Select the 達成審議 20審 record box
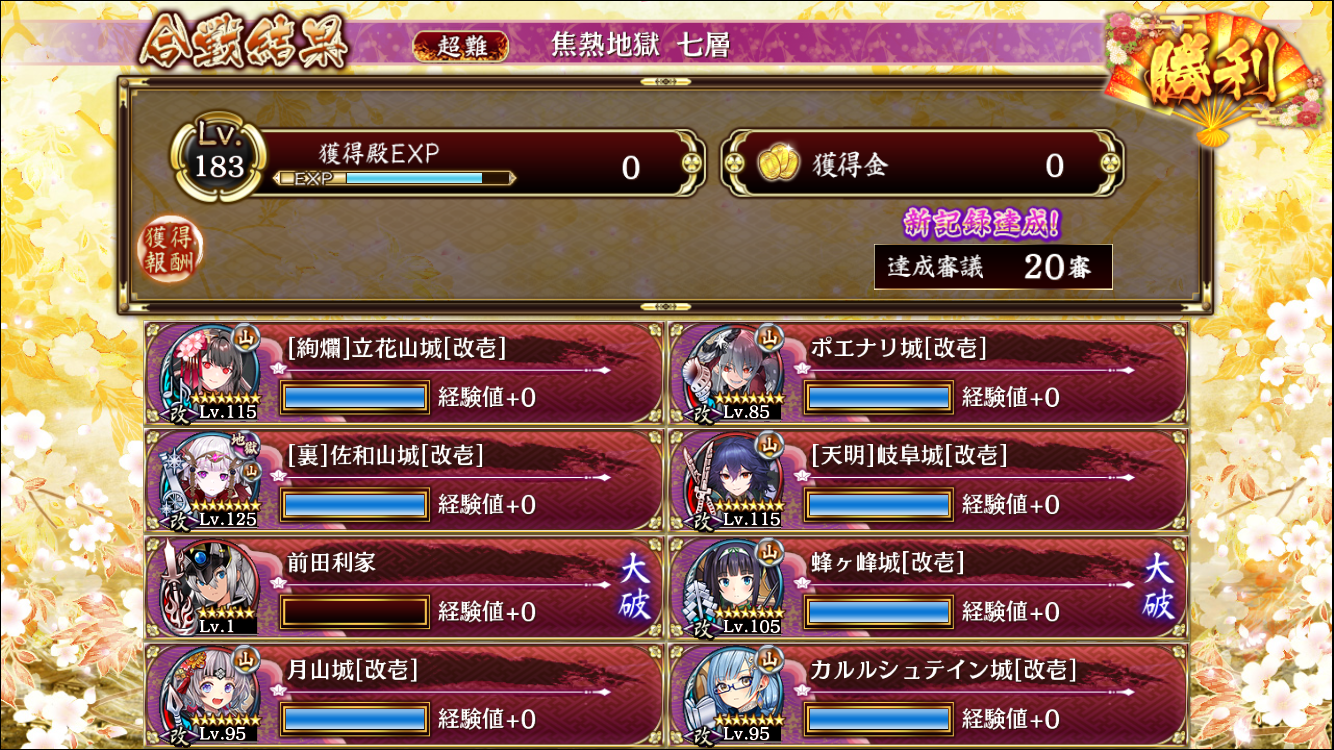Screen dimensions: 1334x750 [993, 267]
